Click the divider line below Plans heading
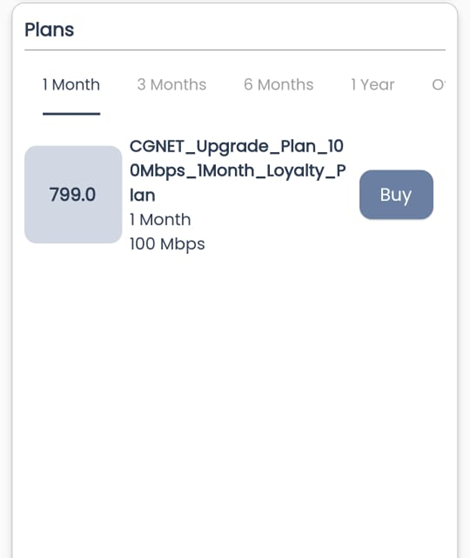The height and width of the screenshot is (558, 470). (x=235, y=50)
